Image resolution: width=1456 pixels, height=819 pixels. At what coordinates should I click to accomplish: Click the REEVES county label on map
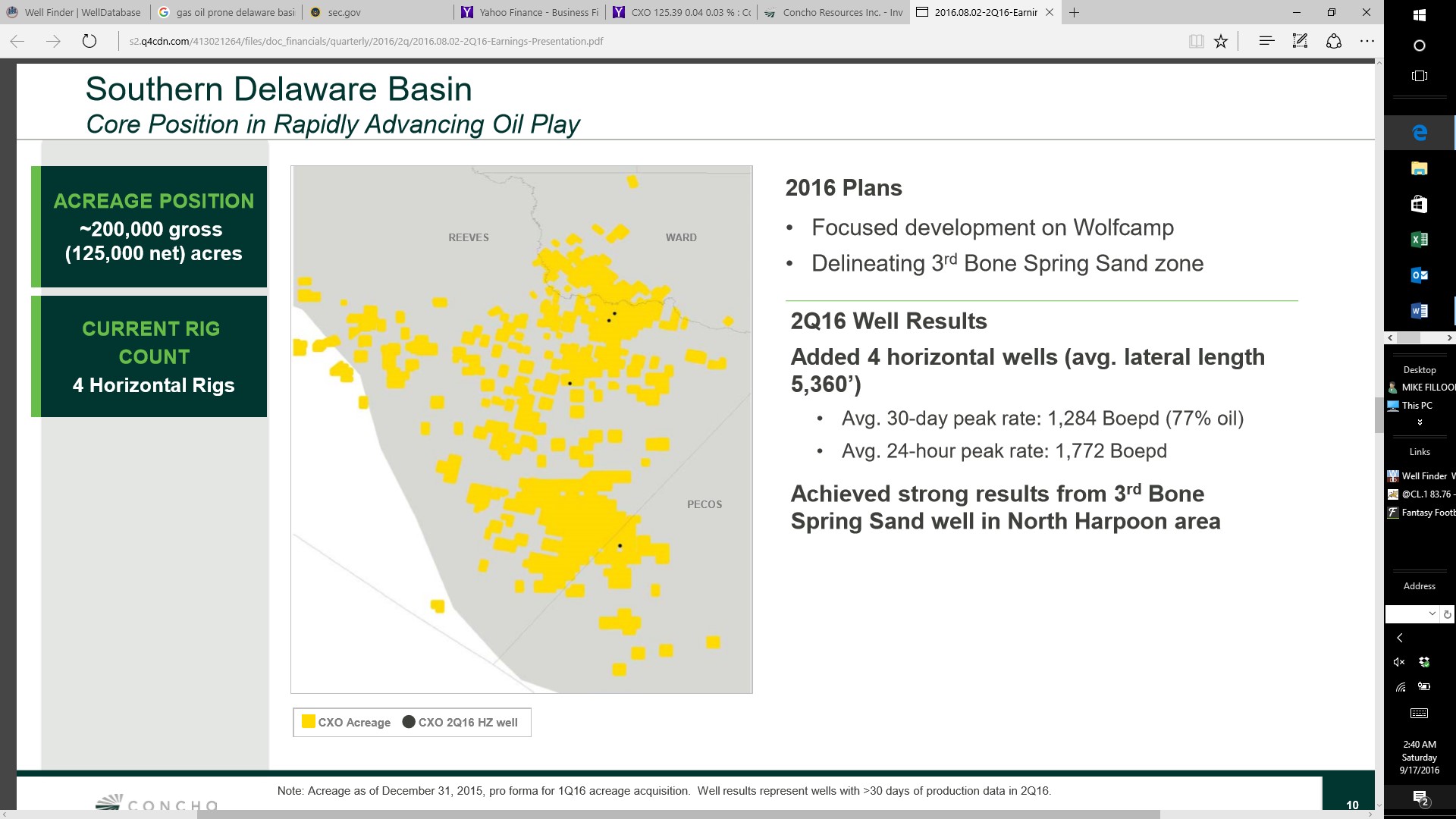click(x=469, y=237)
